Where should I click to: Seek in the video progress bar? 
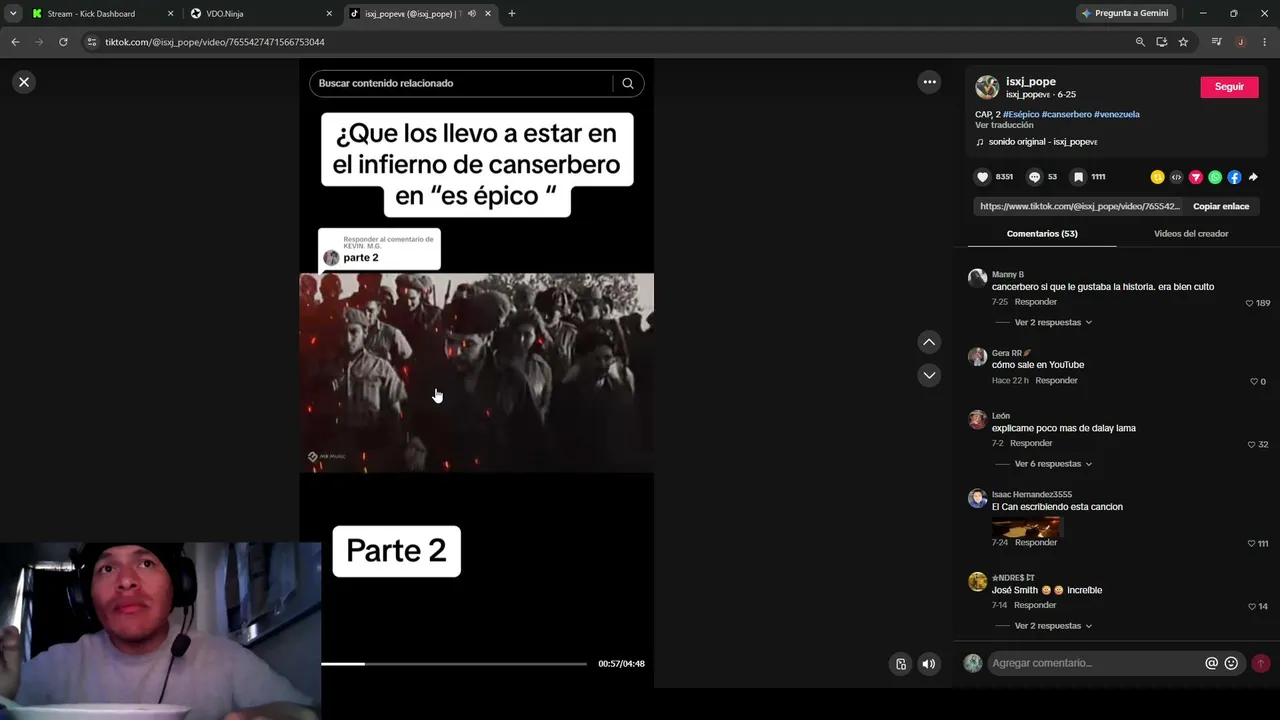[x=453, y=664]
